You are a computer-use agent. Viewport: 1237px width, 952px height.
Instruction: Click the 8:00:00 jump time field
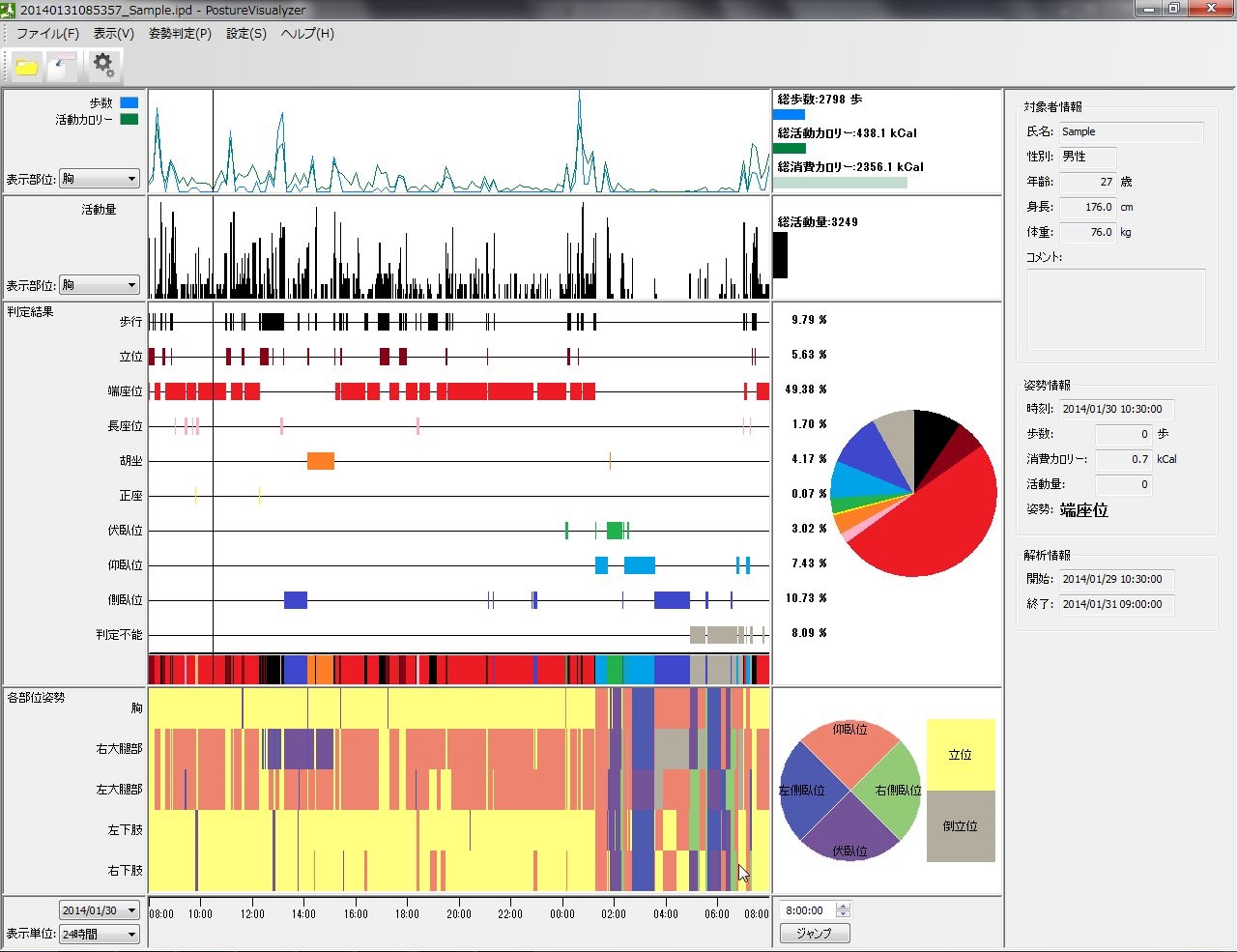click(x=808, y=910)
